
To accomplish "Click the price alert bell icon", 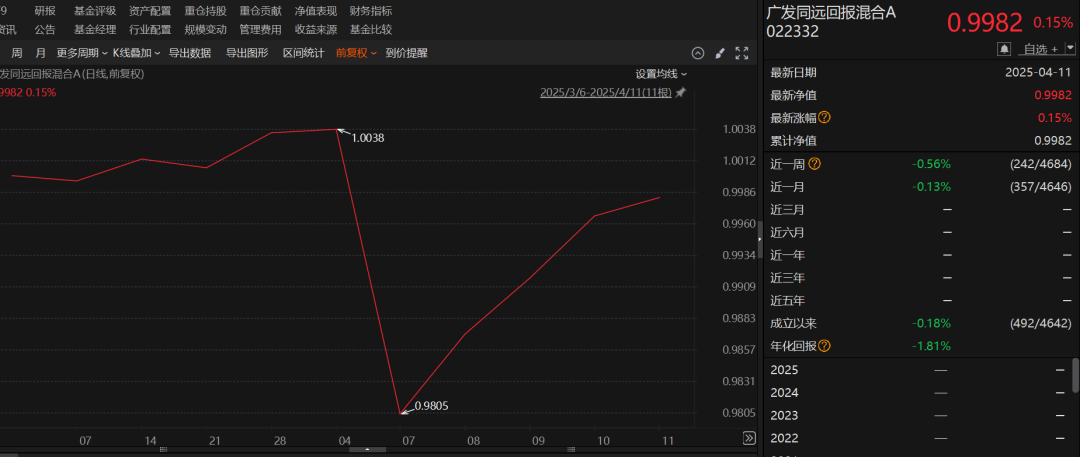I will [x=1004, y=48].
